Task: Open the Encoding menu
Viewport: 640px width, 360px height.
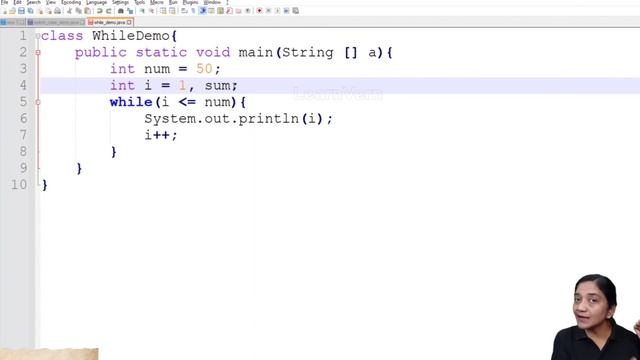Action: click(x=71, y=2)
